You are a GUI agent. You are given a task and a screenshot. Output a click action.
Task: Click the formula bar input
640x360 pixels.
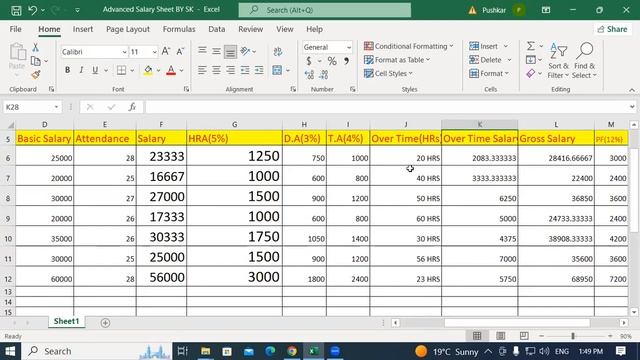tap(388, 107)
